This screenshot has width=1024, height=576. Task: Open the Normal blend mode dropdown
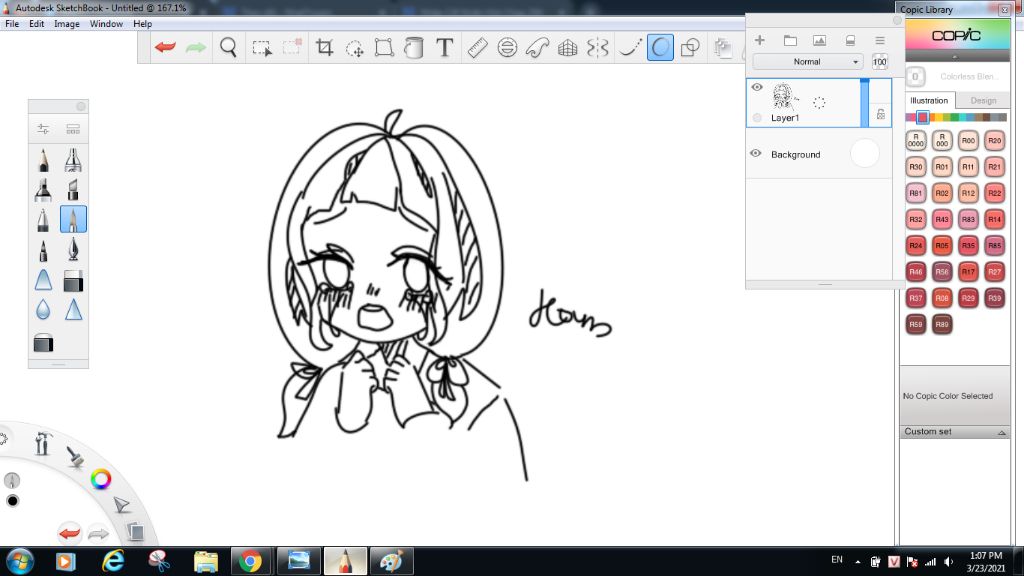click(808, 61)
